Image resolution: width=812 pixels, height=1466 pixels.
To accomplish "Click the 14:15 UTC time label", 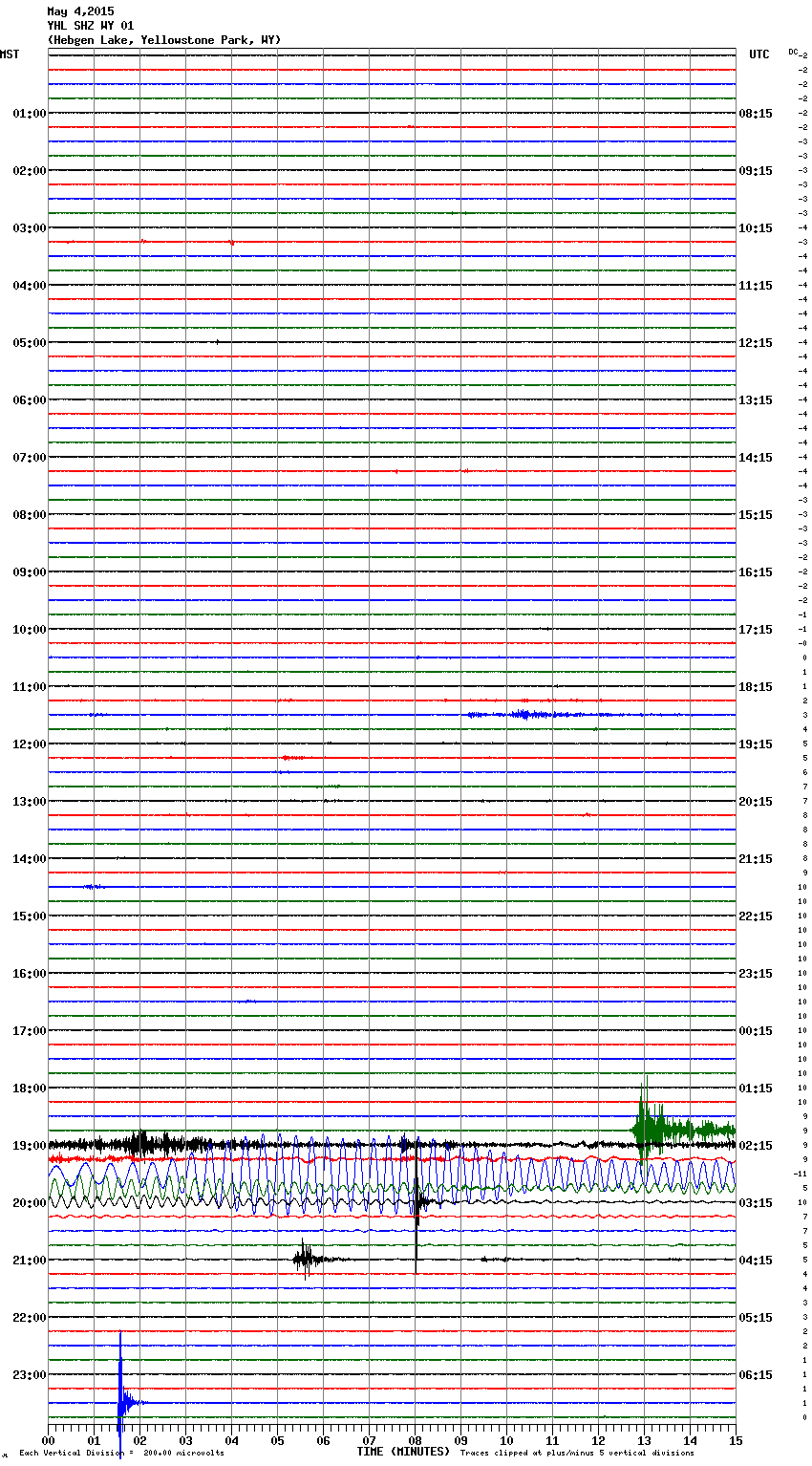I will coord(756,458).
